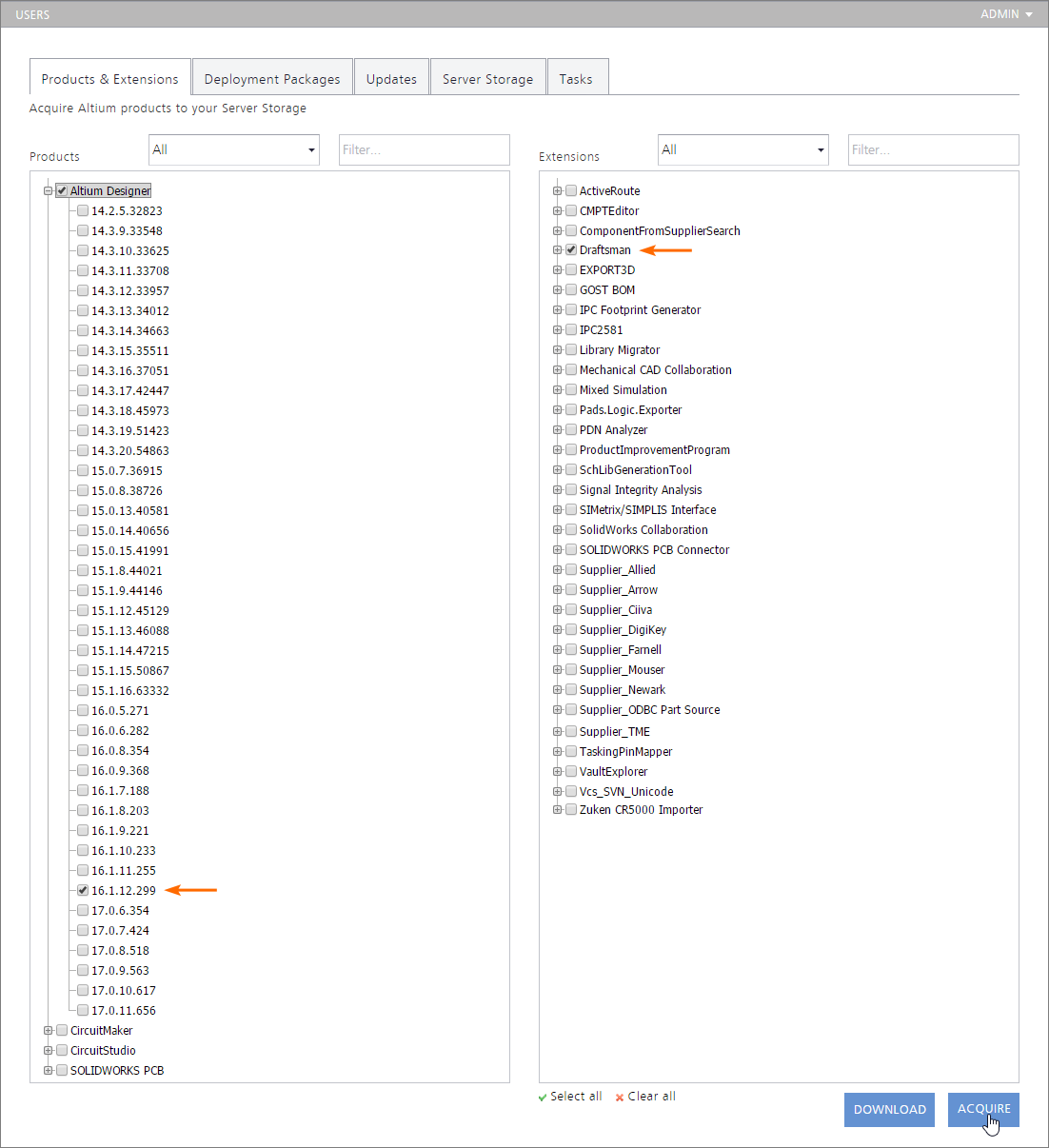Screen dimensions: 1049x1148
Task: Expand the ActiveRoute extension node
Action: pos(558,191)
